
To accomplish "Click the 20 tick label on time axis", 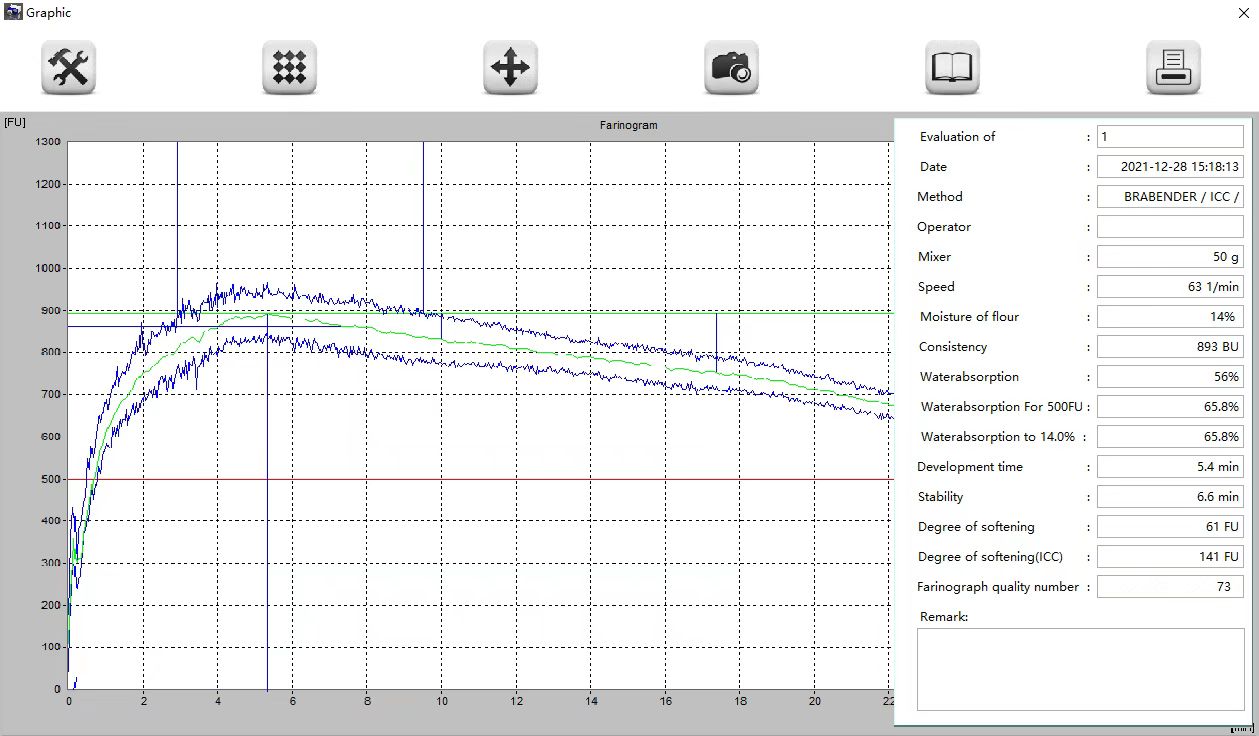I will pyautogui.click(x=815, y=701).
